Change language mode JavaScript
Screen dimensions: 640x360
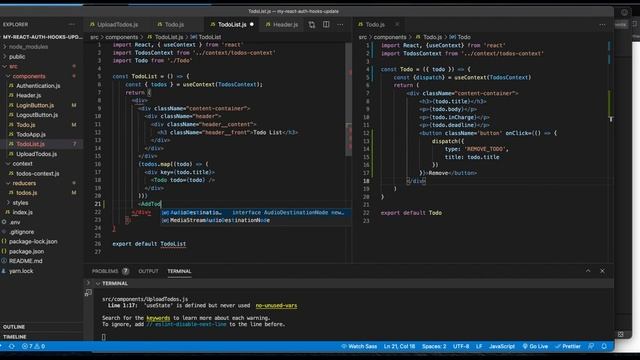coord(502,346)
